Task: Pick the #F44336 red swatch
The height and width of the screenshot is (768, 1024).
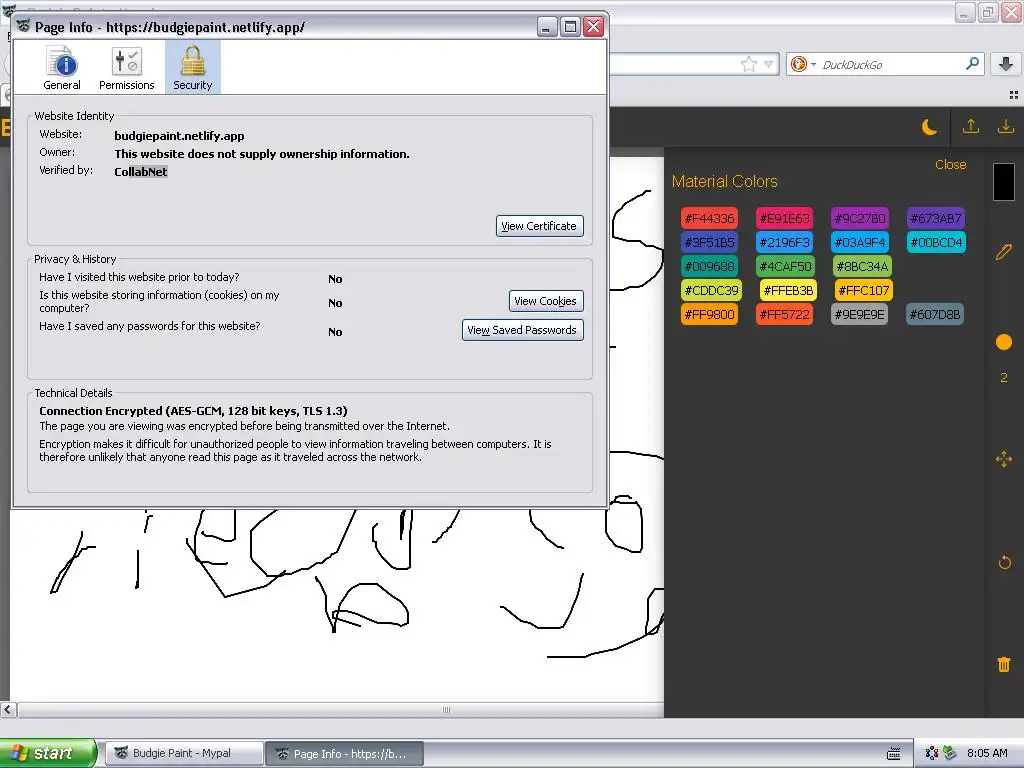Action: [709, 218]
